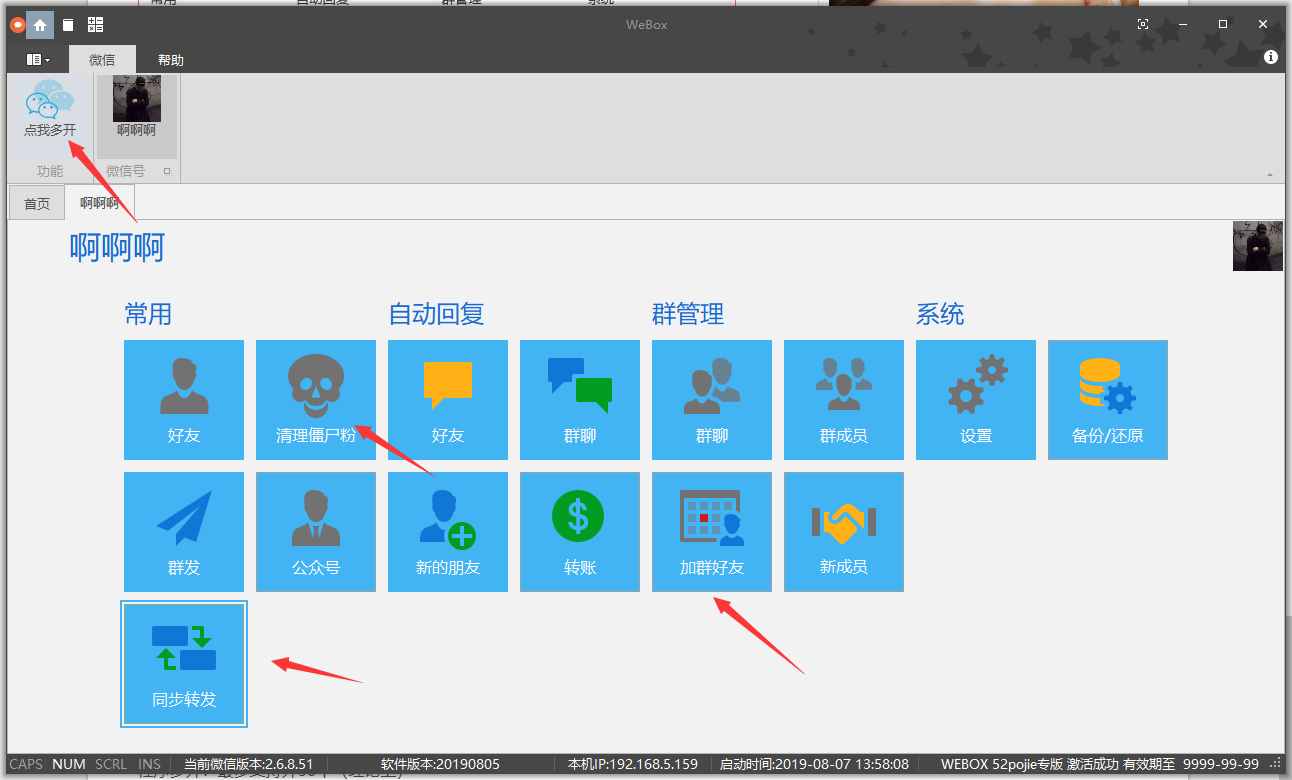Click the window icon next to the home icon

point(67,25)
